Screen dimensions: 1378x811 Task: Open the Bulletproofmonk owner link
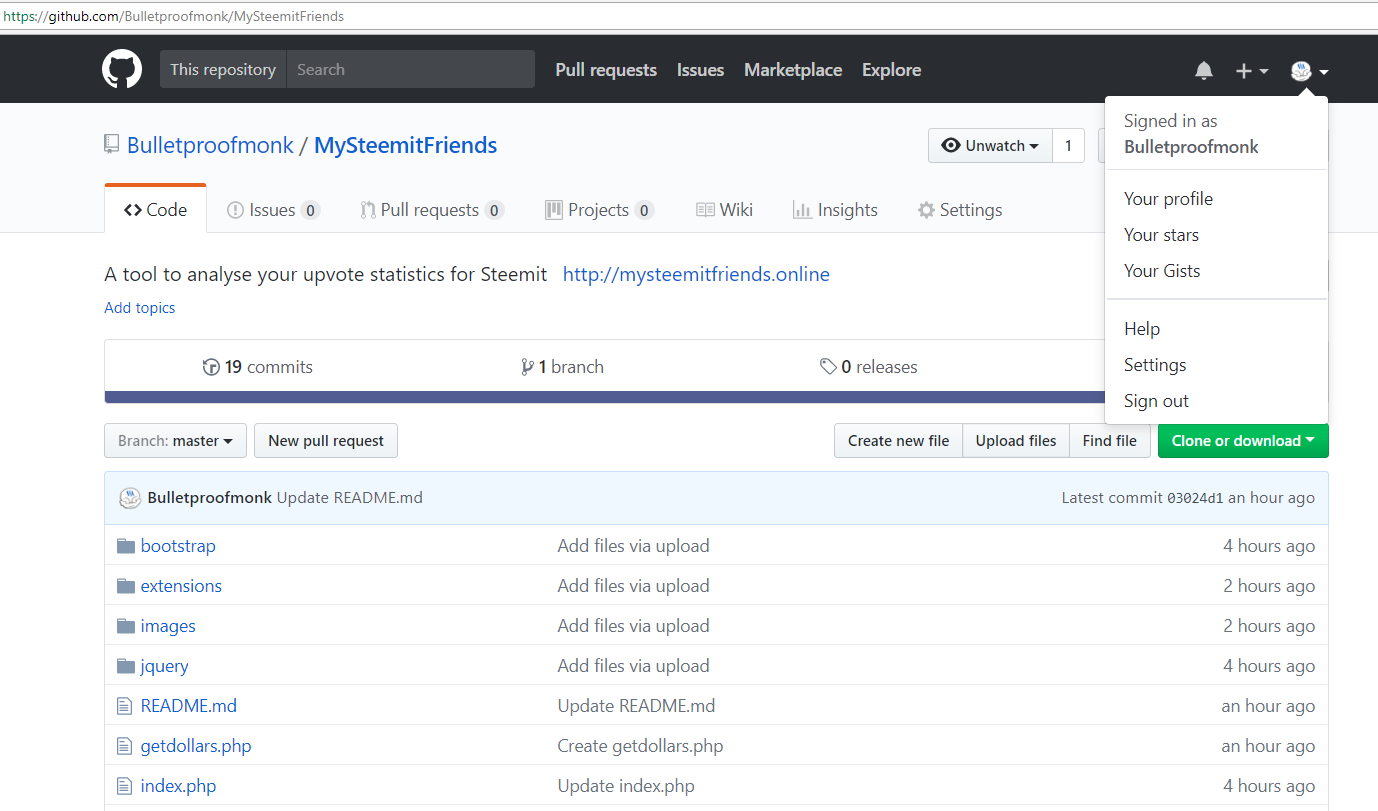tap(210, 145)
